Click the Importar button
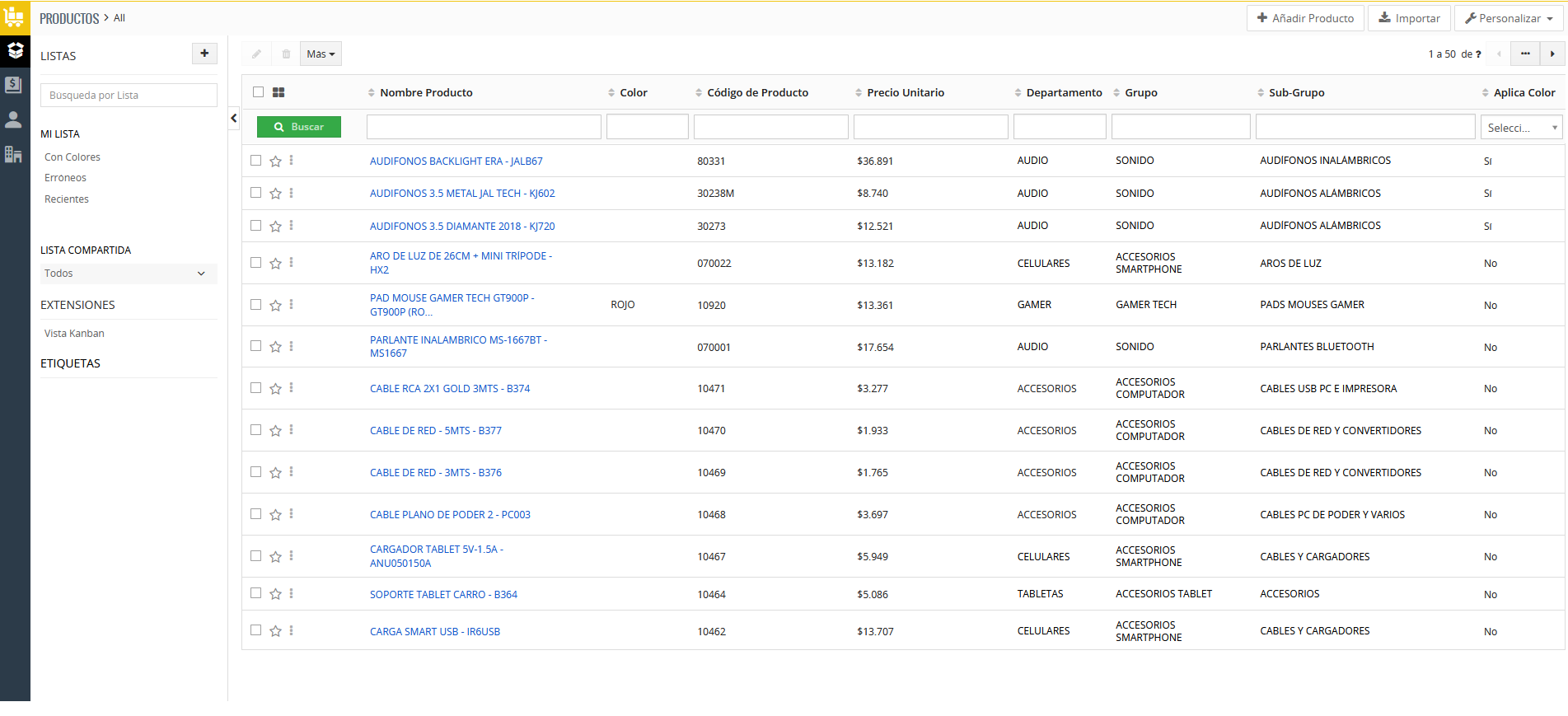The image size is (1568, 716). pyautogui.click(x=1409, y=18)
